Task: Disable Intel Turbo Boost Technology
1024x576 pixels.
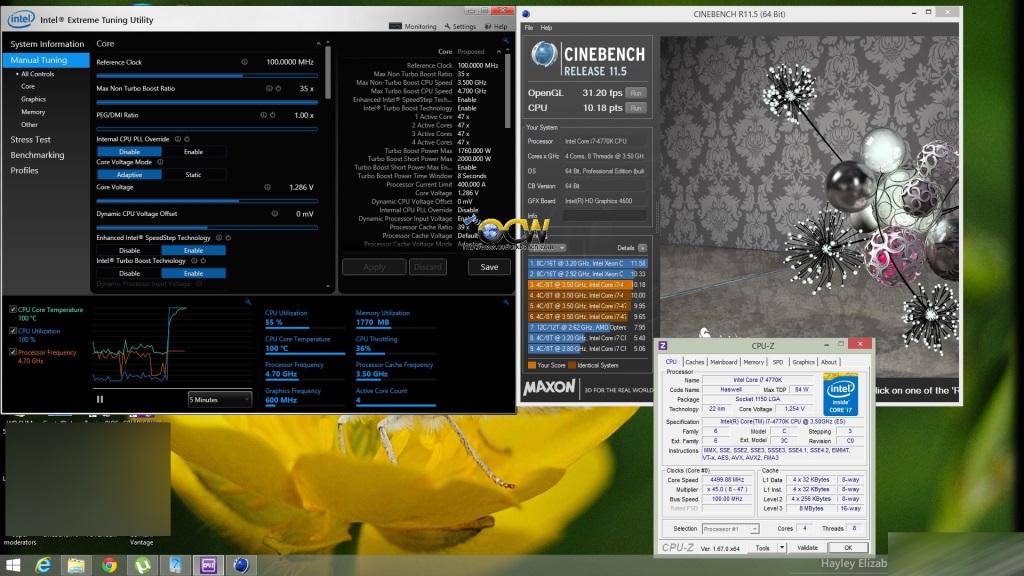Action: (x=129, y=273)
